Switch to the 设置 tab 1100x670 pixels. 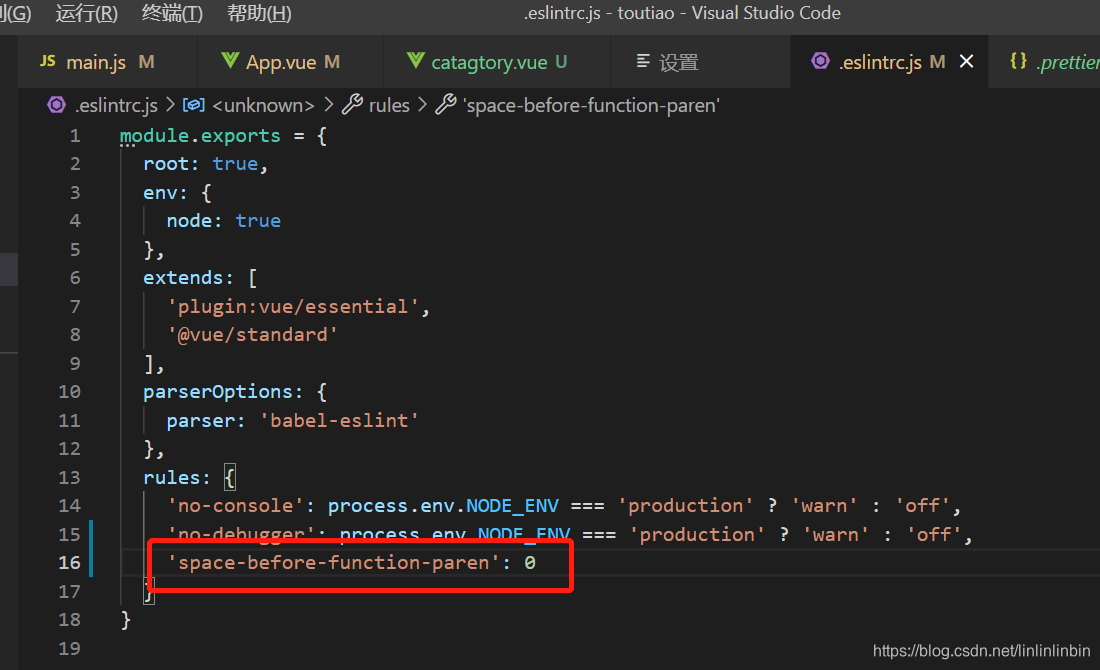pyautogui.click(x=700, y=62)
